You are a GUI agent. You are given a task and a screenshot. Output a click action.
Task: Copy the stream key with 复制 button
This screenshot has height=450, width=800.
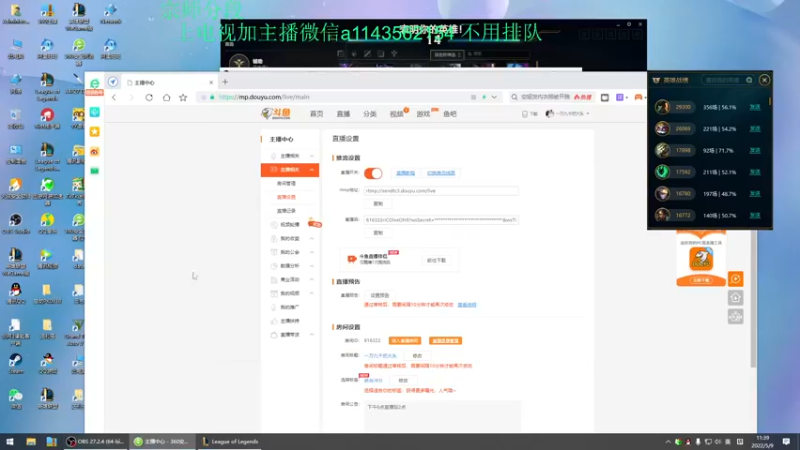click(378, 233)
